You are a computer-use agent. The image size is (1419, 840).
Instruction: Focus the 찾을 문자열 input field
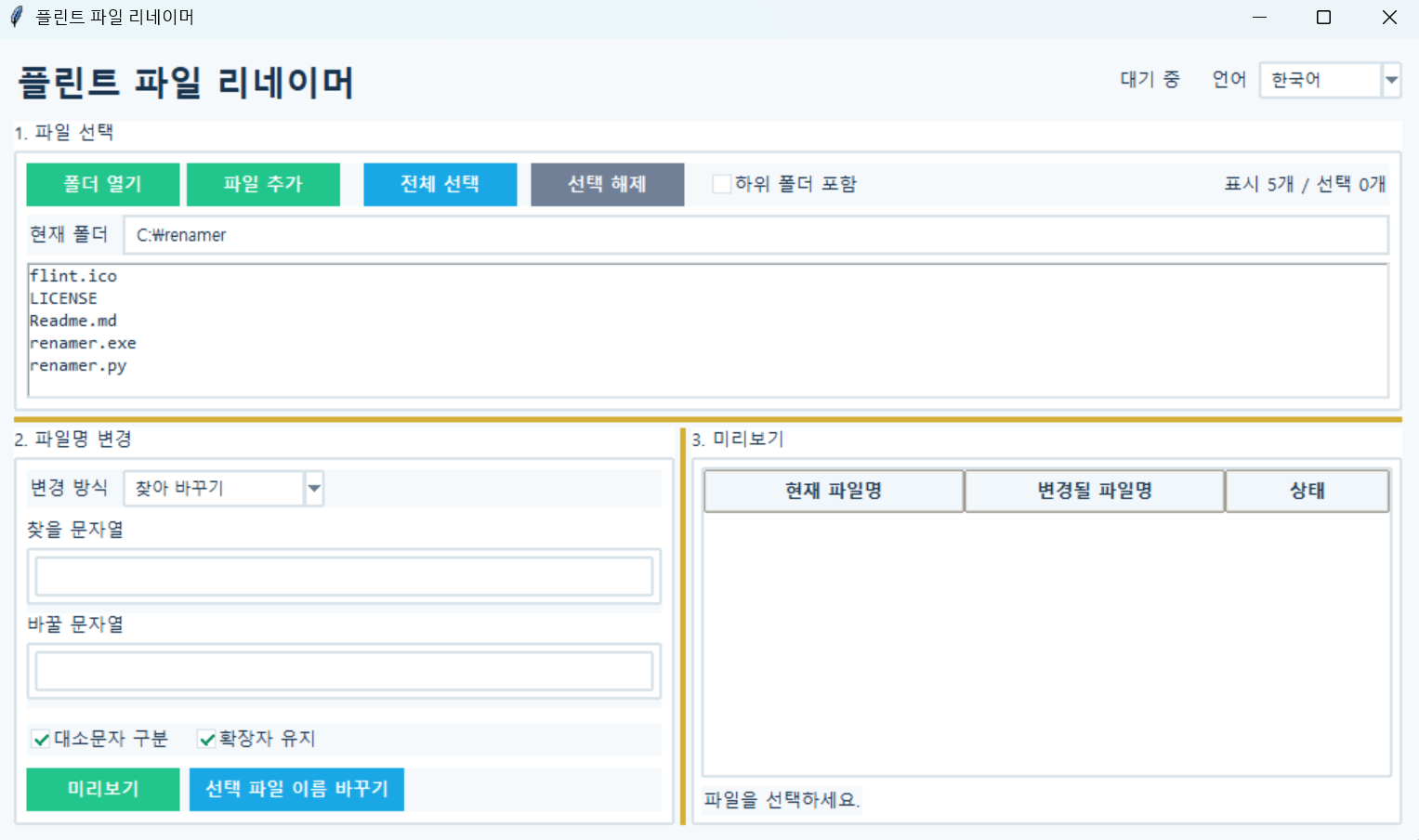pos(344,577)
